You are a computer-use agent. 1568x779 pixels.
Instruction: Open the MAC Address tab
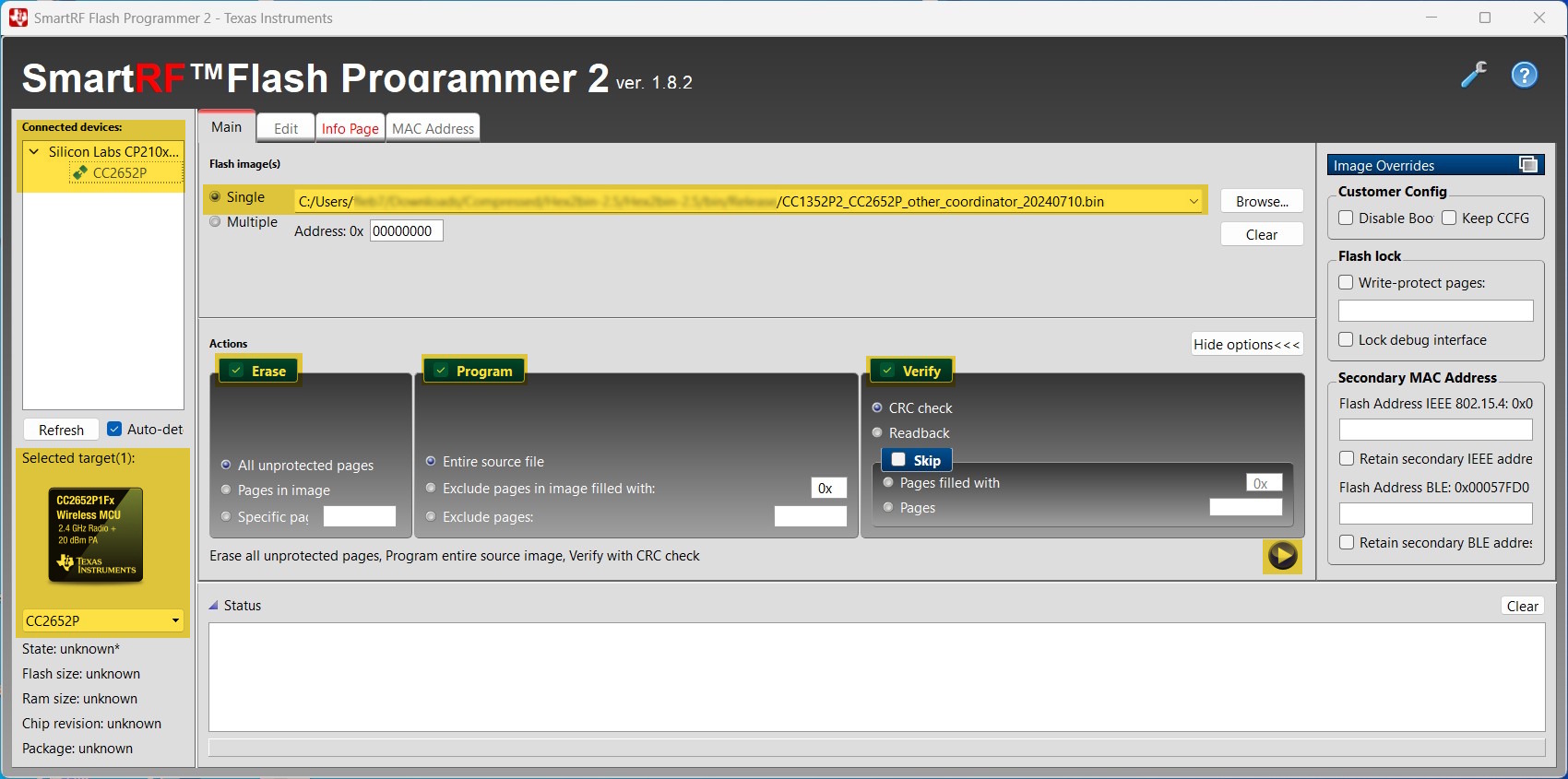(x=434, y=129)
